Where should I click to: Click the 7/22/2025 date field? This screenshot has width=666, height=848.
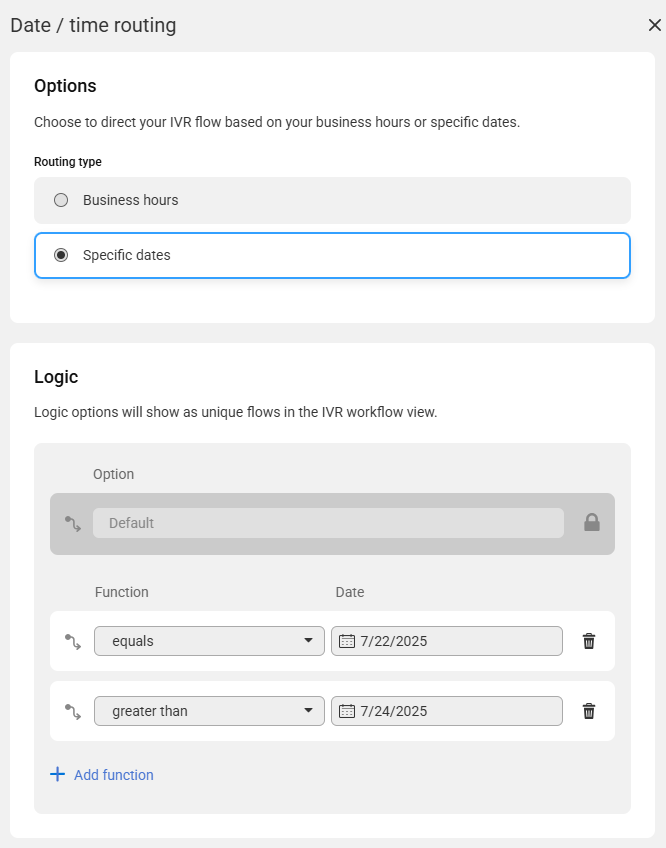click(447, 641)
